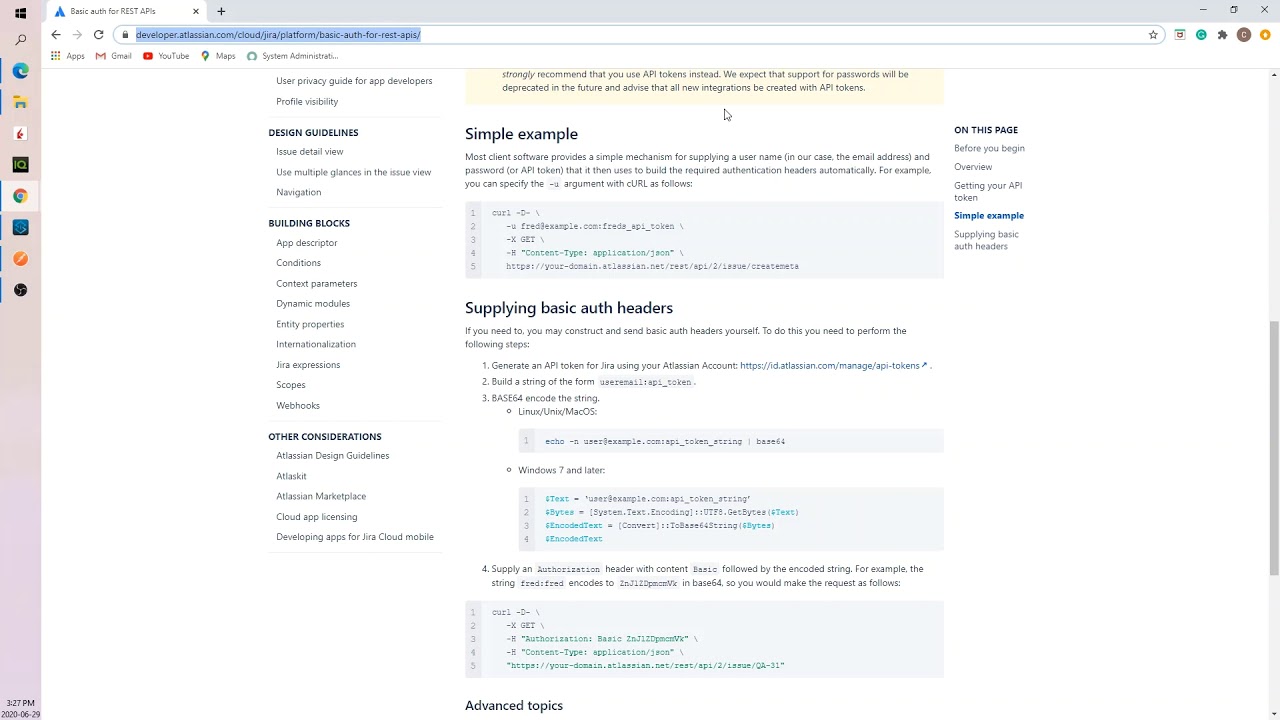Viewport: 1280px width, 720px height.
Task: Open the Grammarly extension icon
Action: (x=1201, y=34)
